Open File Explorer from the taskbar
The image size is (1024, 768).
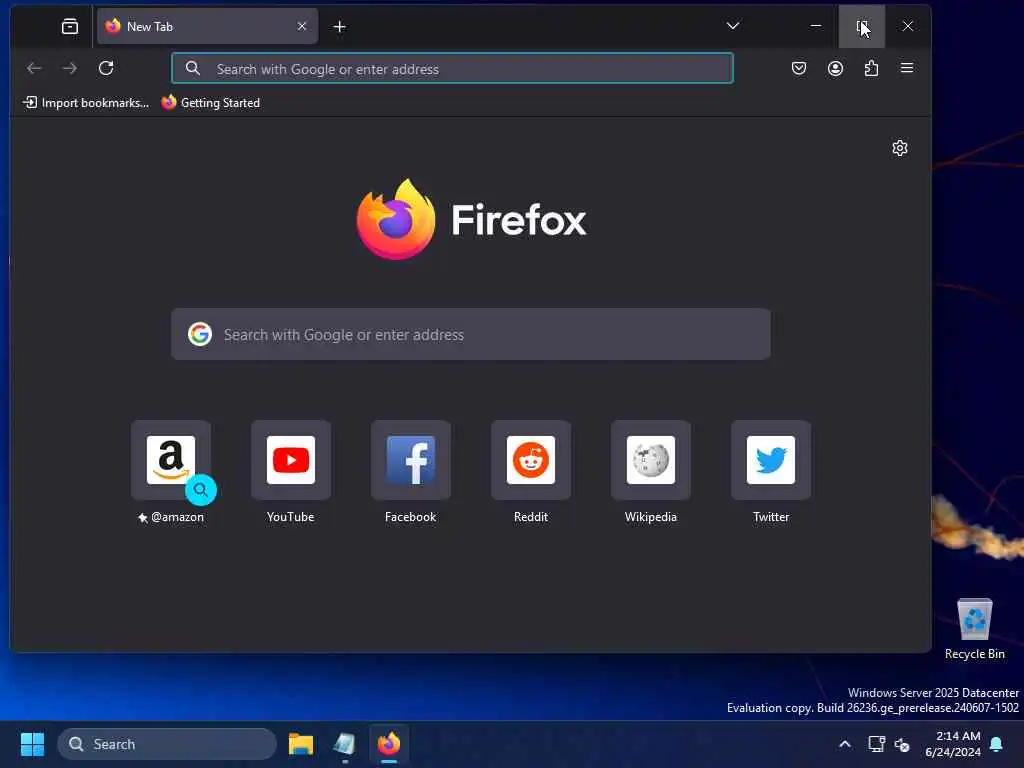300,744
